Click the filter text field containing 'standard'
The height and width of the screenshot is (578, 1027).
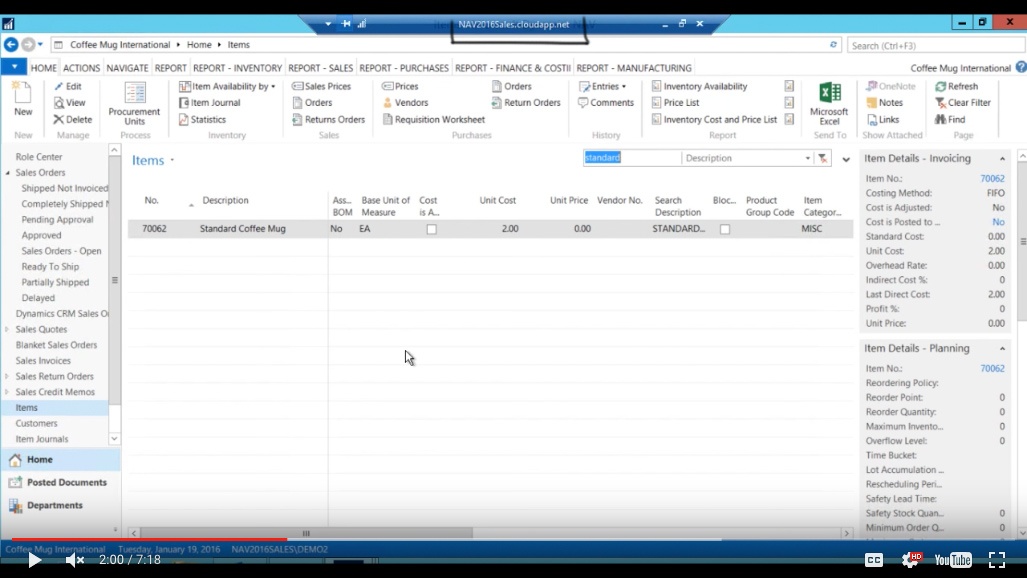pyautogui.click(x=631, y=158)
